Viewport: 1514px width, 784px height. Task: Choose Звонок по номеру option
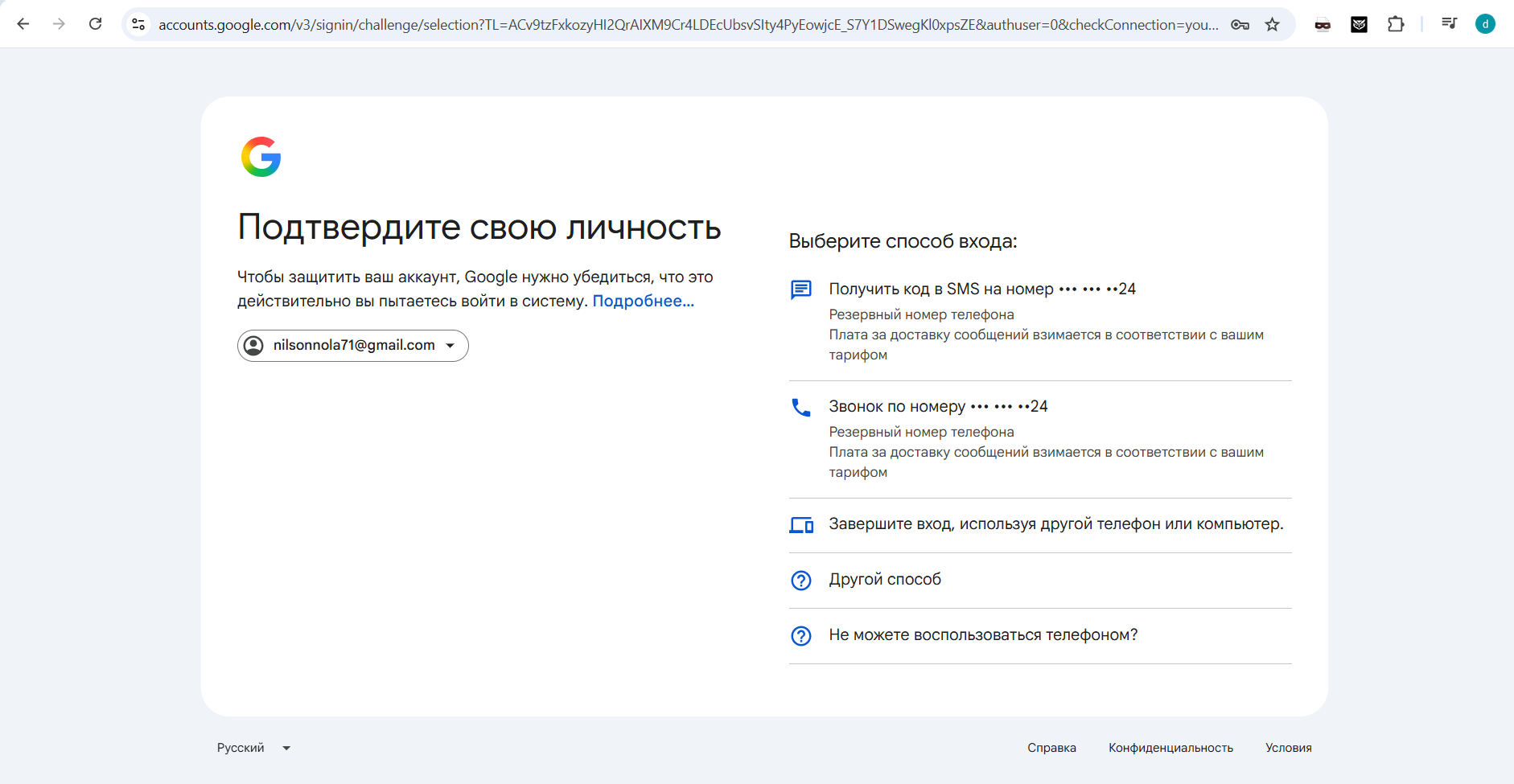1040,439
